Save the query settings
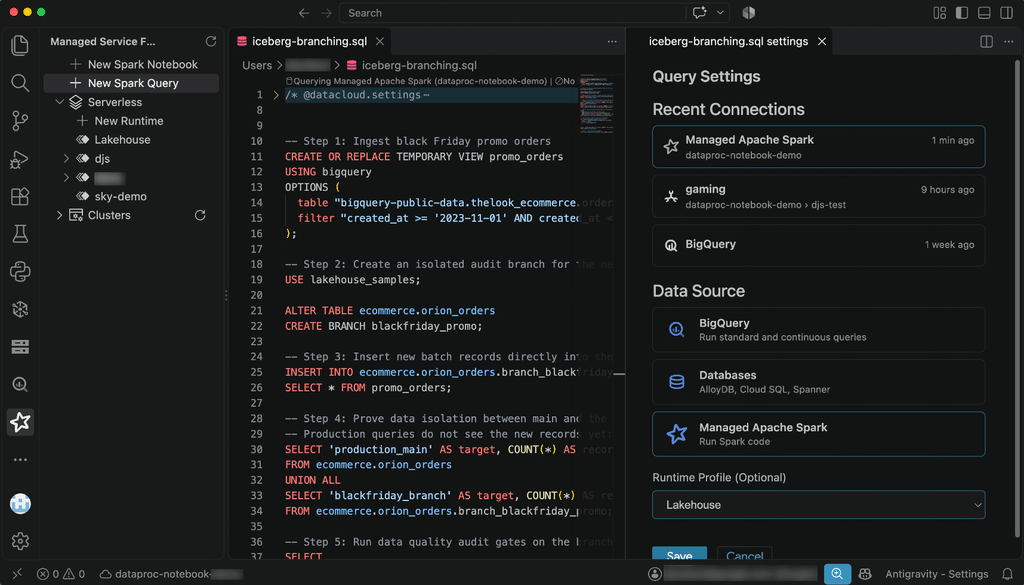The image size is (1024, 585). tap(679, 555)
